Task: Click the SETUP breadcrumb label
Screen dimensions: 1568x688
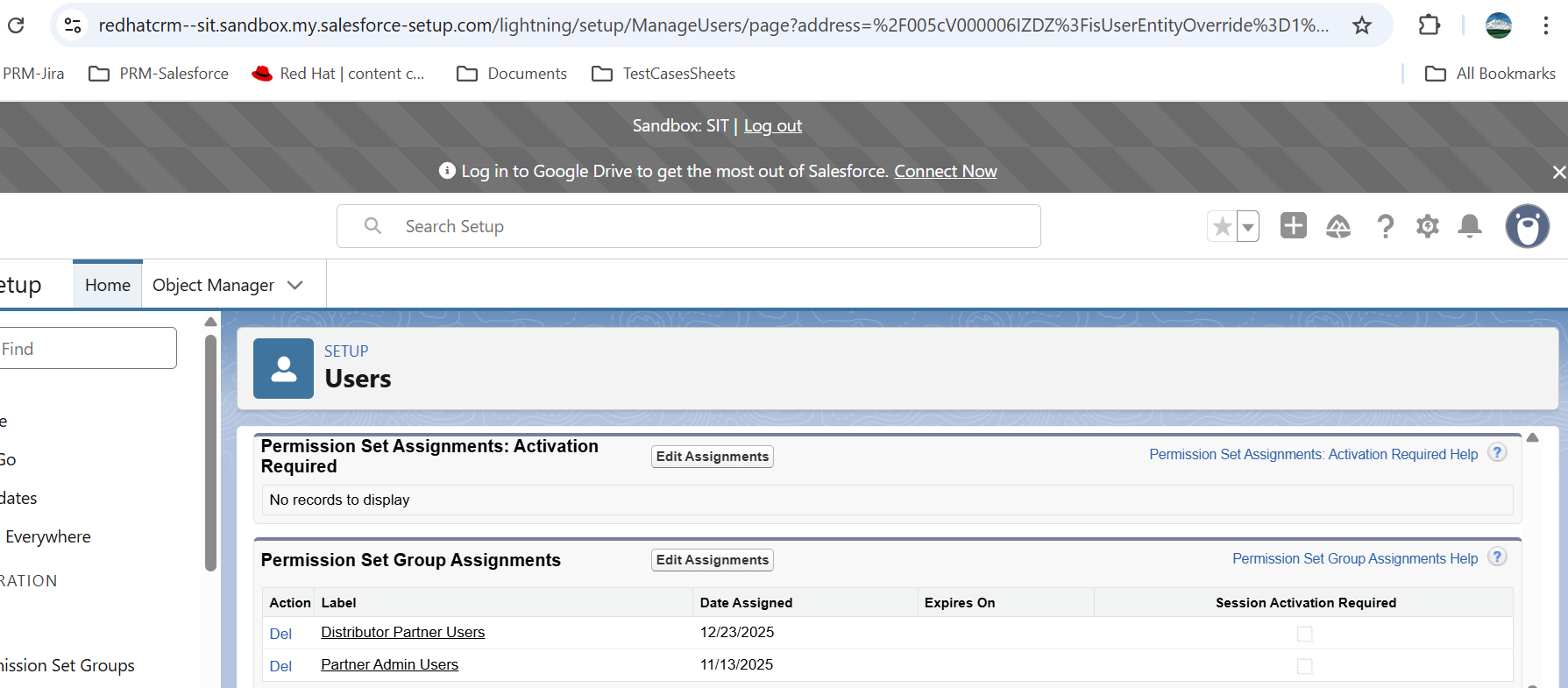Action: [x=346, y=351]
